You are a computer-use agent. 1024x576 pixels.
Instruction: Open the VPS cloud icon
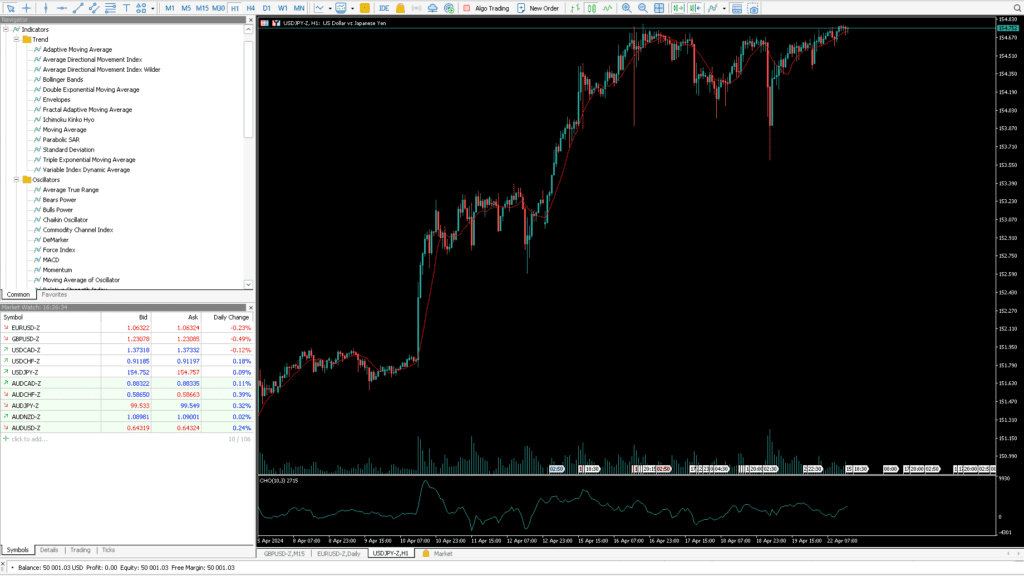pyautogui.click(x=432, y=8)
